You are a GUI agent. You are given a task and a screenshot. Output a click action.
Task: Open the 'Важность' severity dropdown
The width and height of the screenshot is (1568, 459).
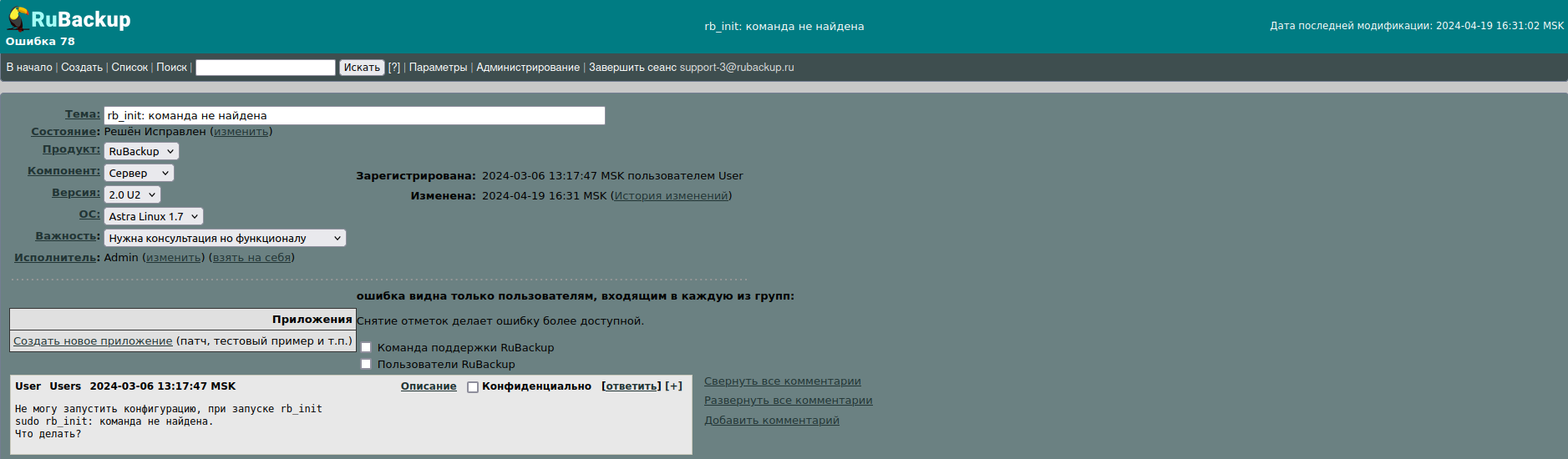point(225,238)
